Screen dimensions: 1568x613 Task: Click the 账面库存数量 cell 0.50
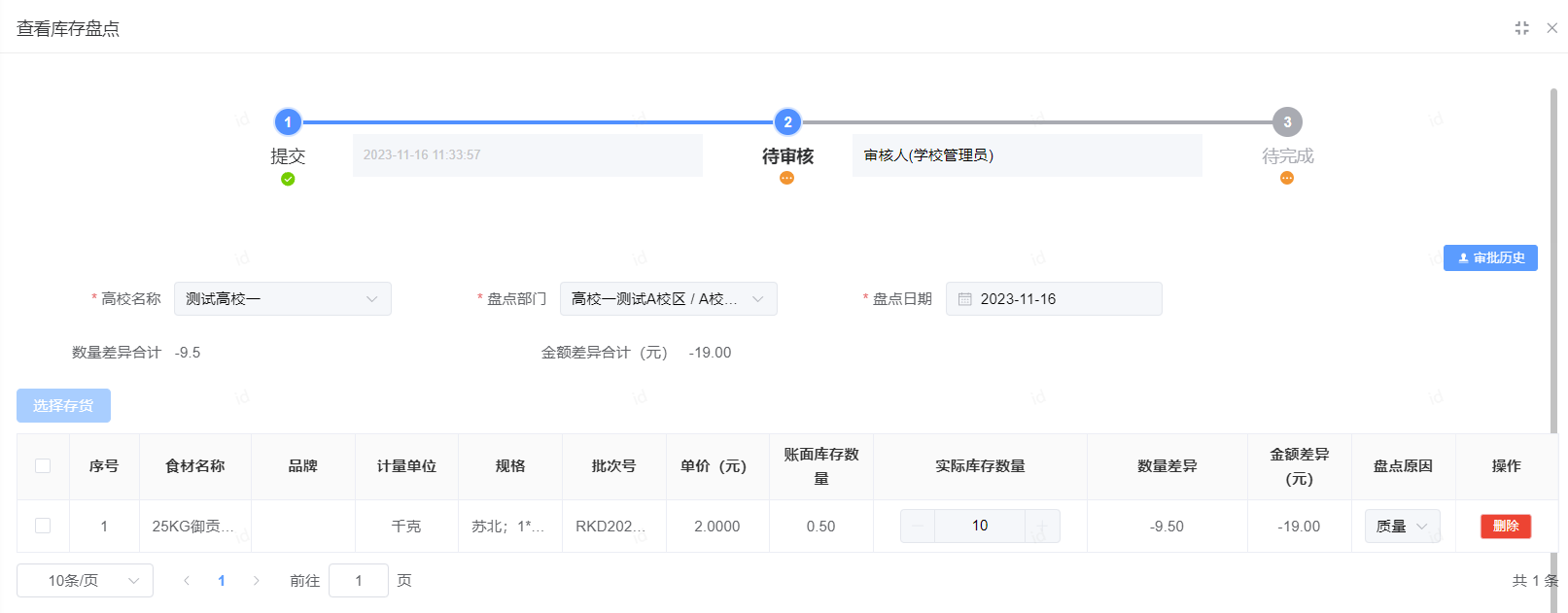[x=821, y=526]
